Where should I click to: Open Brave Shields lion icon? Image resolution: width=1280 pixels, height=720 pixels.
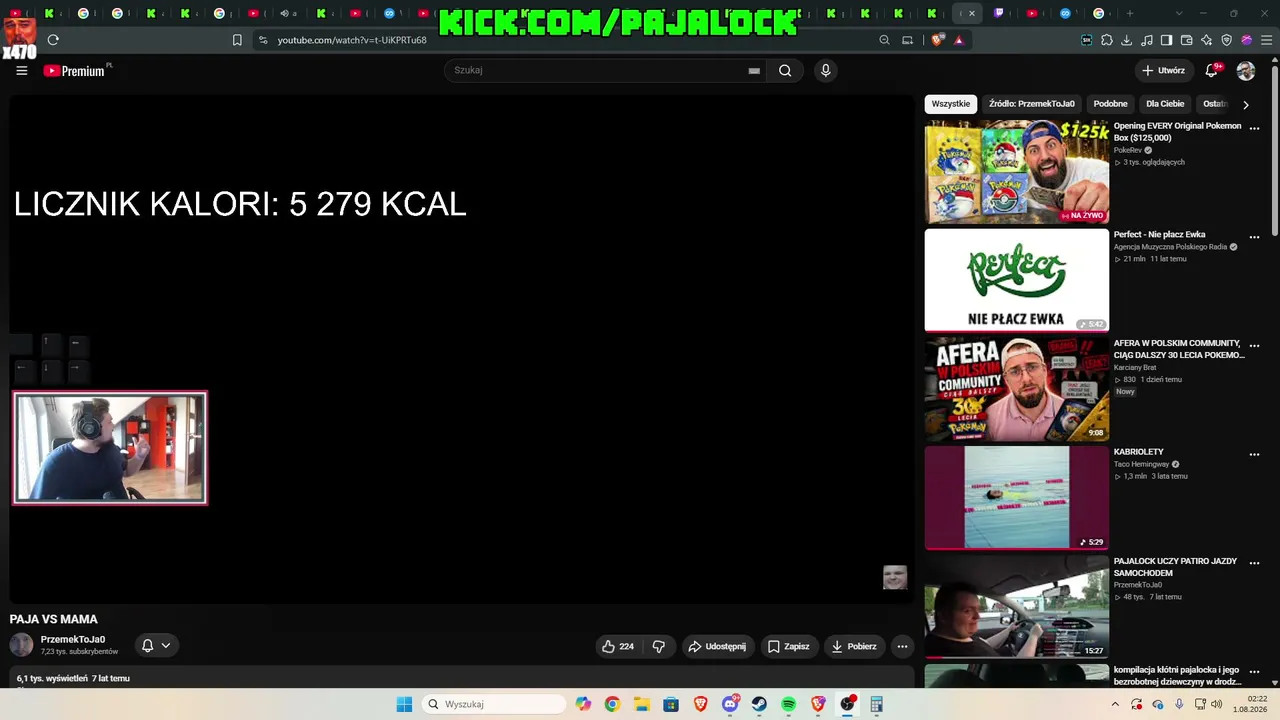pyautogui.click(x=937, y=40)
